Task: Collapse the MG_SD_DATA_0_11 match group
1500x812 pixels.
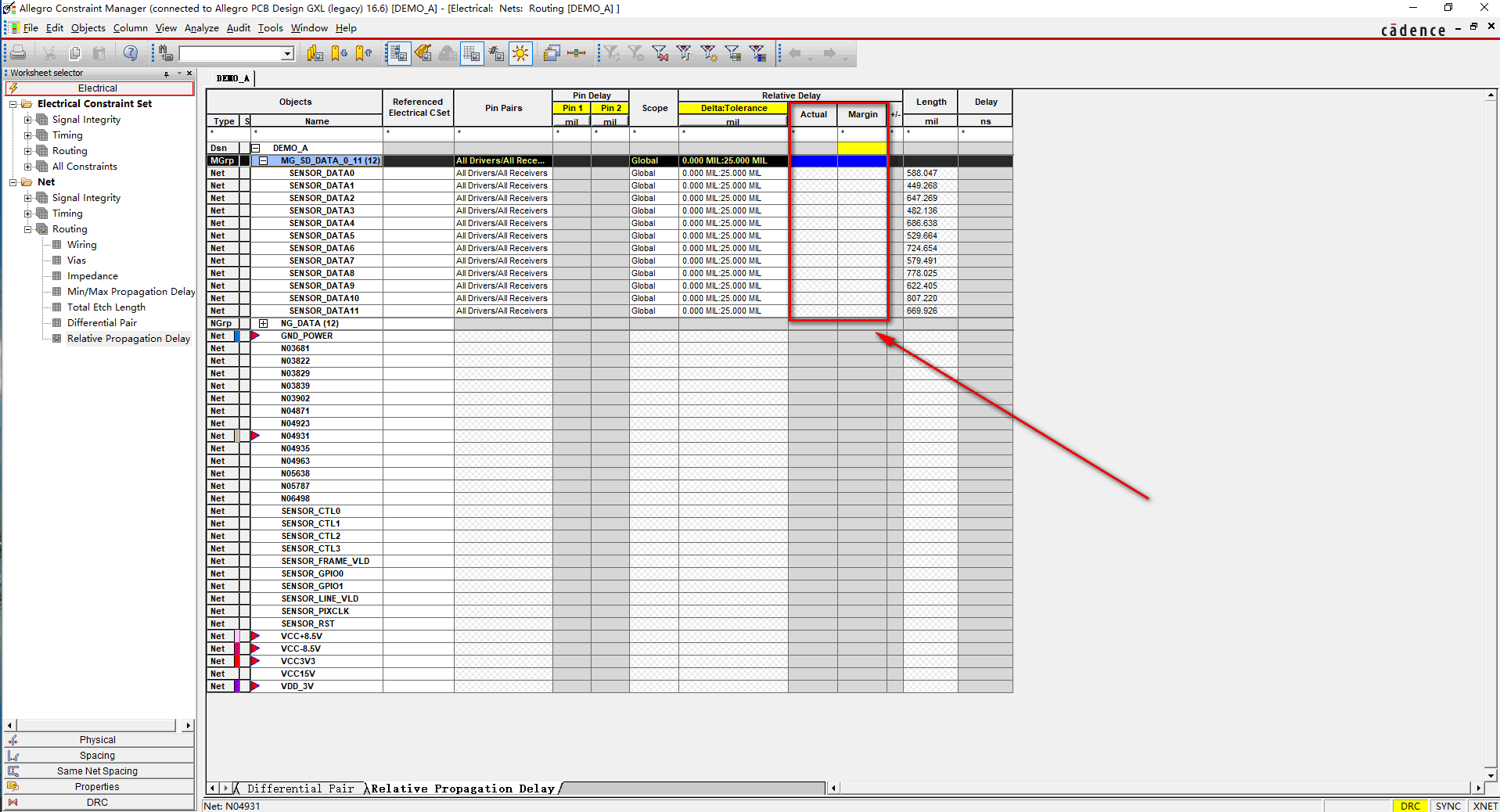Action: (264, 160)
